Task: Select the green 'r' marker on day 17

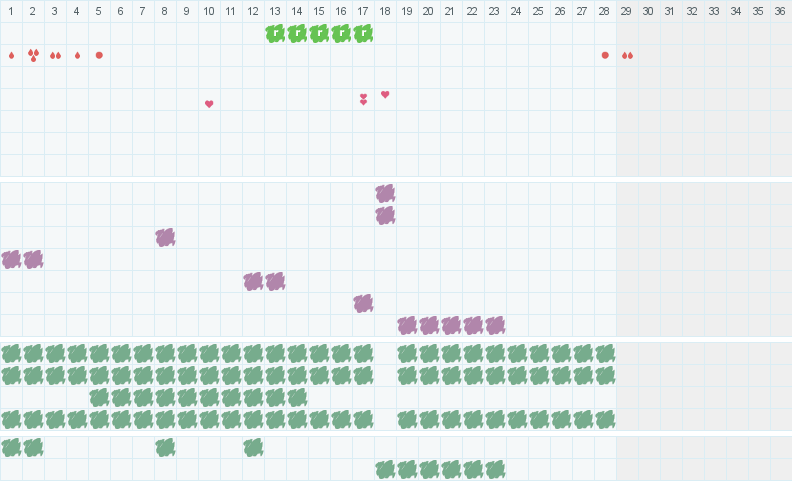Action: pos(363,34)
